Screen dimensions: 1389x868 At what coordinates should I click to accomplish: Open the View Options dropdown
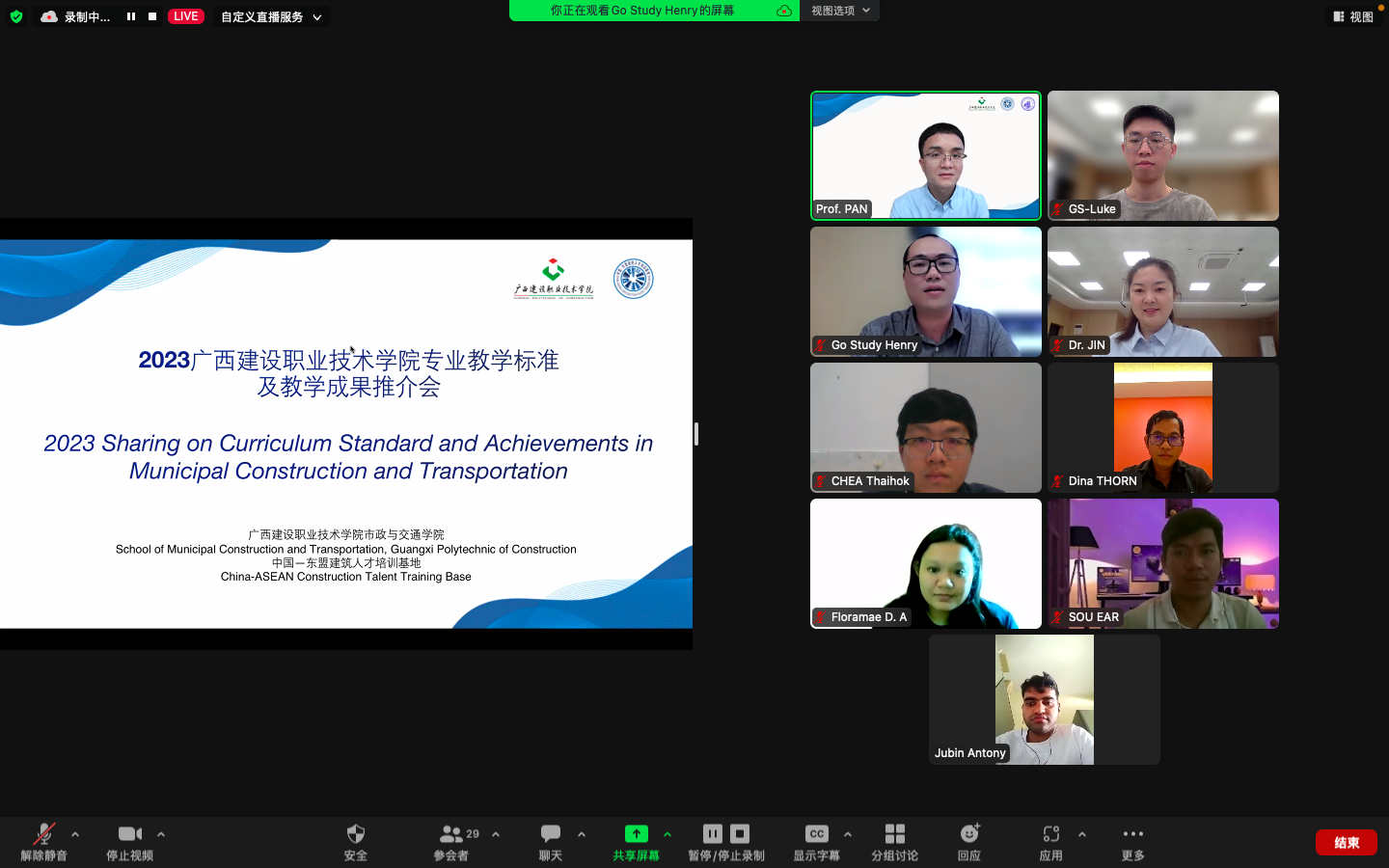coord(840,11)
